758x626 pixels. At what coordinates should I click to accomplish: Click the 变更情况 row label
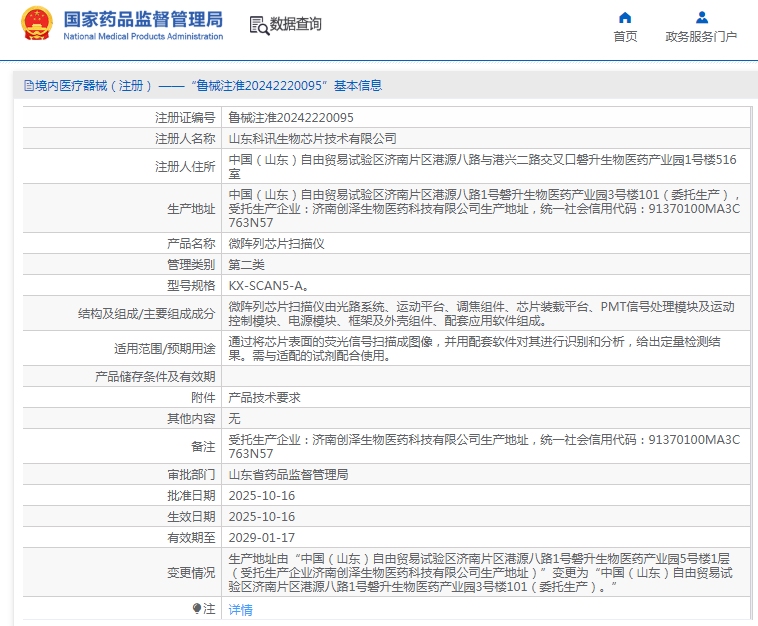191,573
